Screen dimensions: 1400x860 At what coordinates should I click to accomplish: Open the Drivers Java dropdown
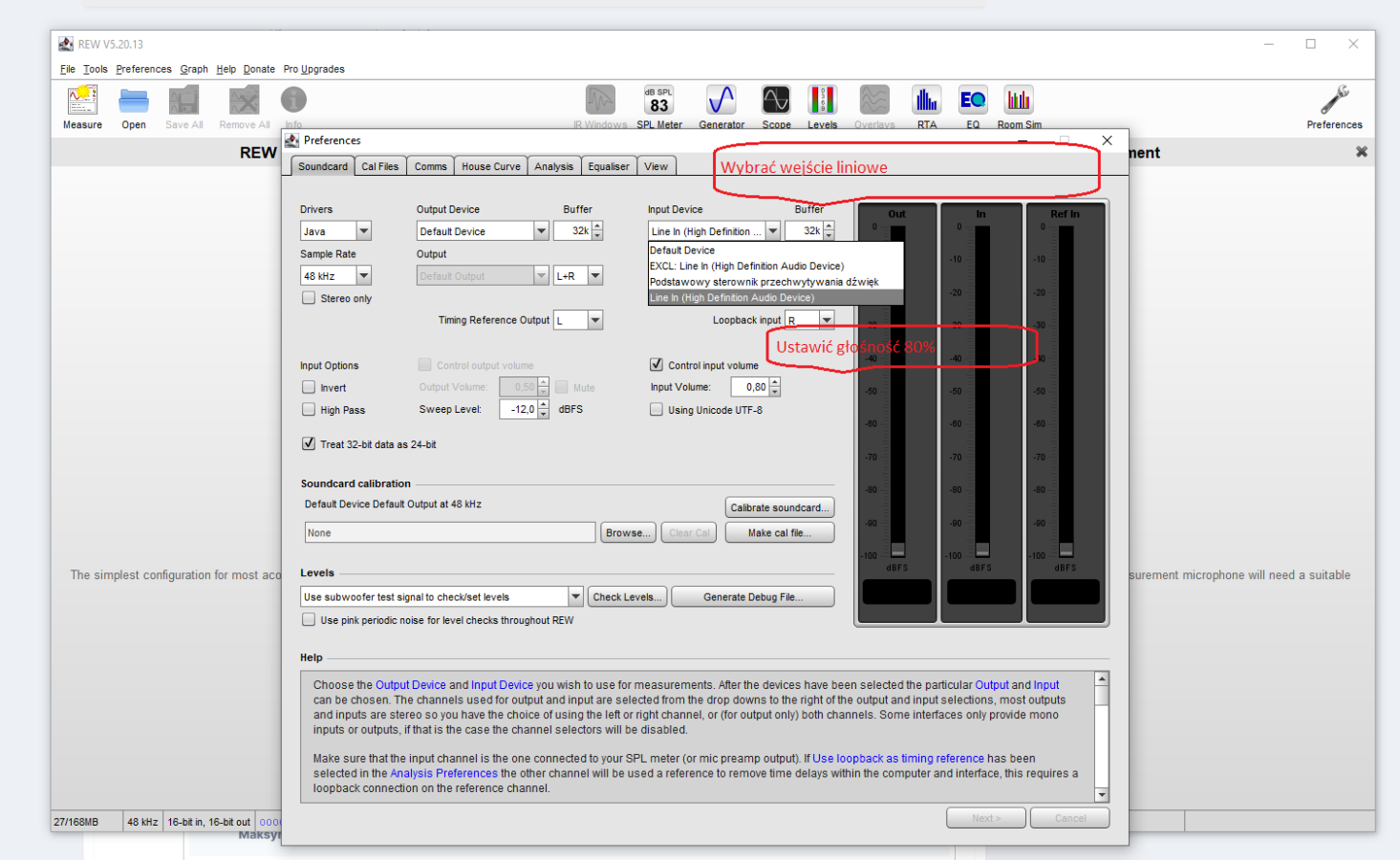point(363,231)
